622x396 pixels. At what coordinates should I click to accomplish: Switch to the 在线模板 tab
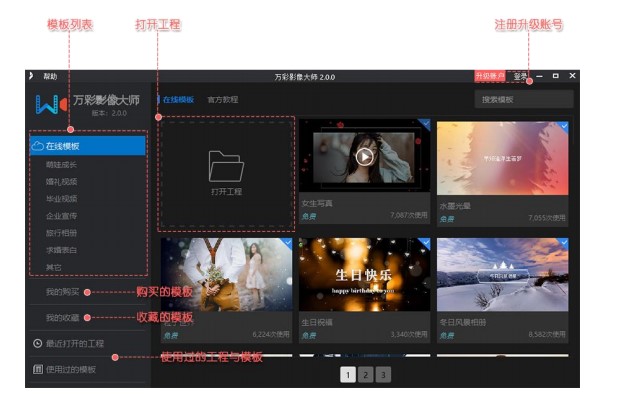(x=178, y=100)
